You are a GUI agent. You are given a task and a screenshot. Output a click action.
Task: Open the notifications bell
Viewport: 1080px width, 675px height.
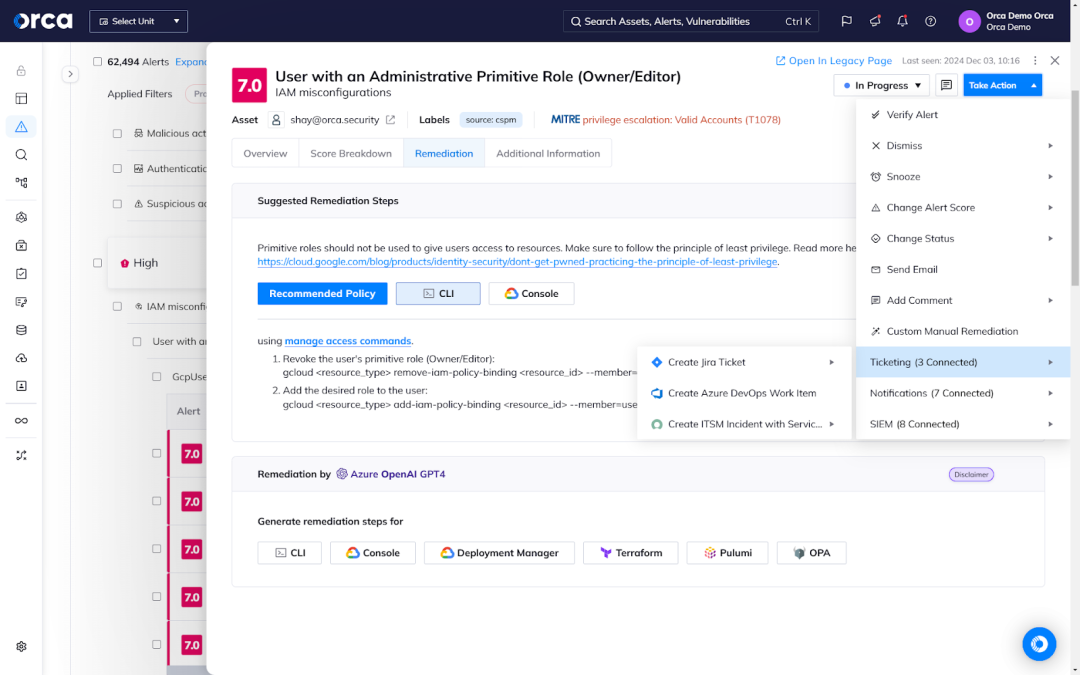pos(902,21)
